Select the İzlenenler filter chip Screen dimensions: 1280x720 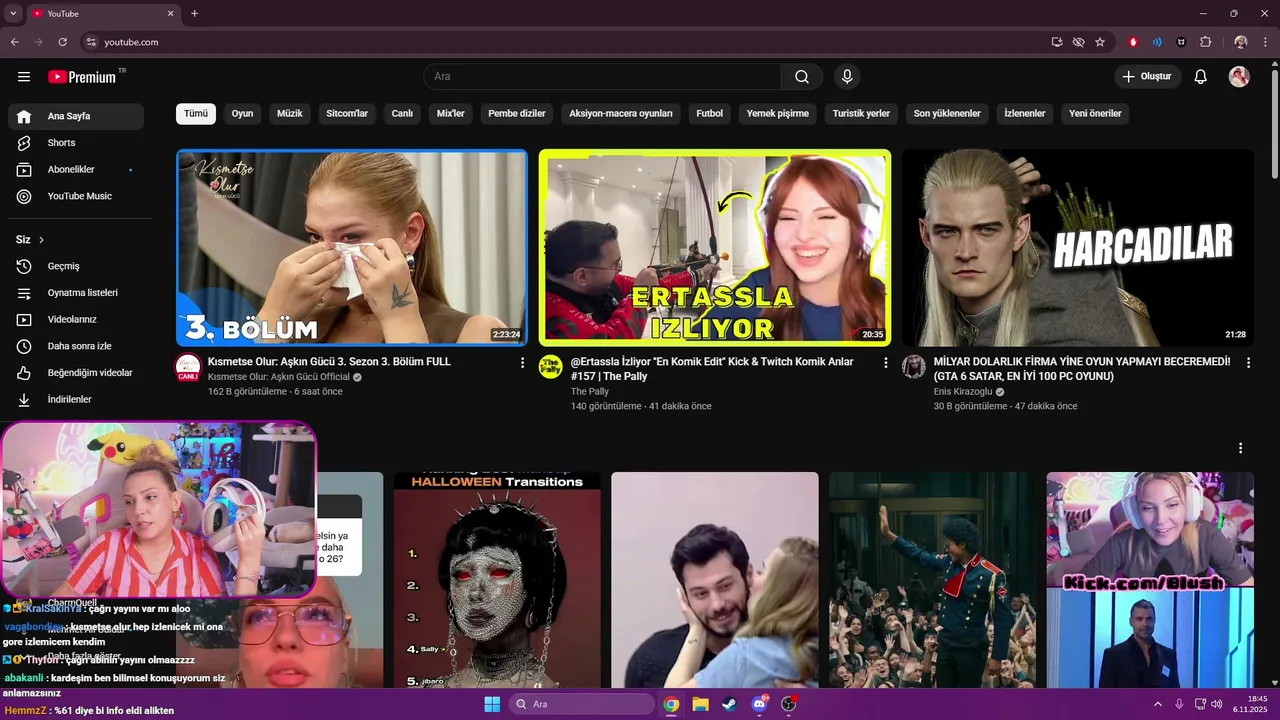(1025, 114)
